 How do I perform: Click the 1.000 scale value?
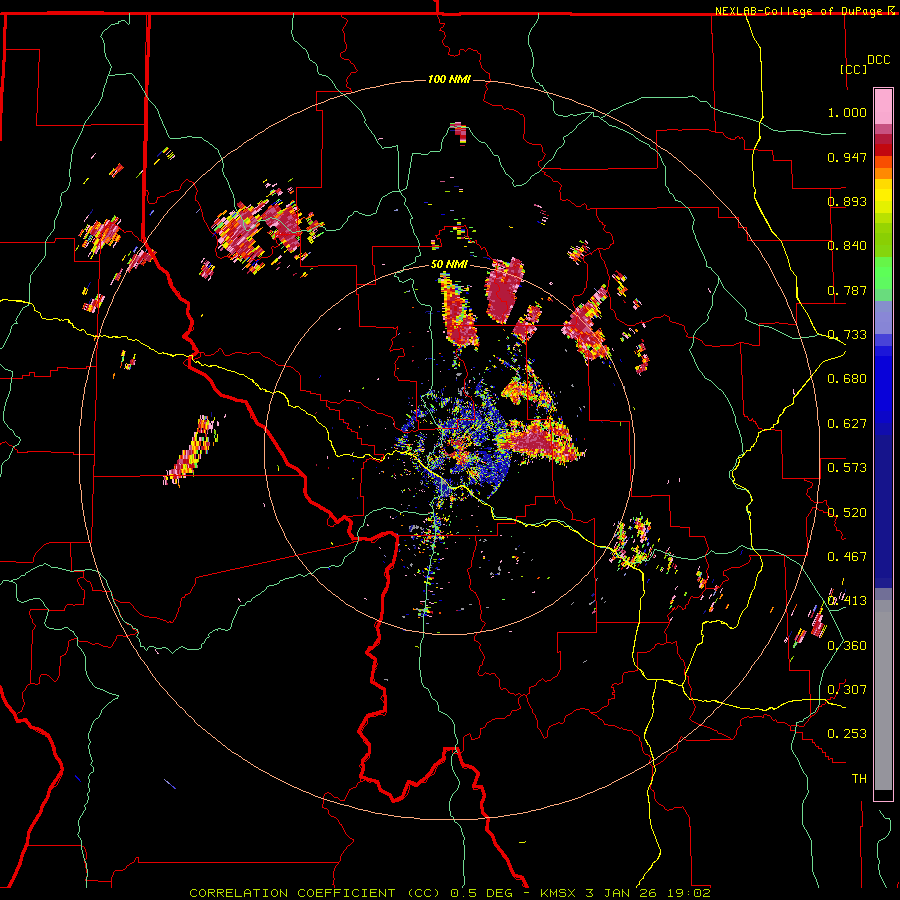point(847,112)
